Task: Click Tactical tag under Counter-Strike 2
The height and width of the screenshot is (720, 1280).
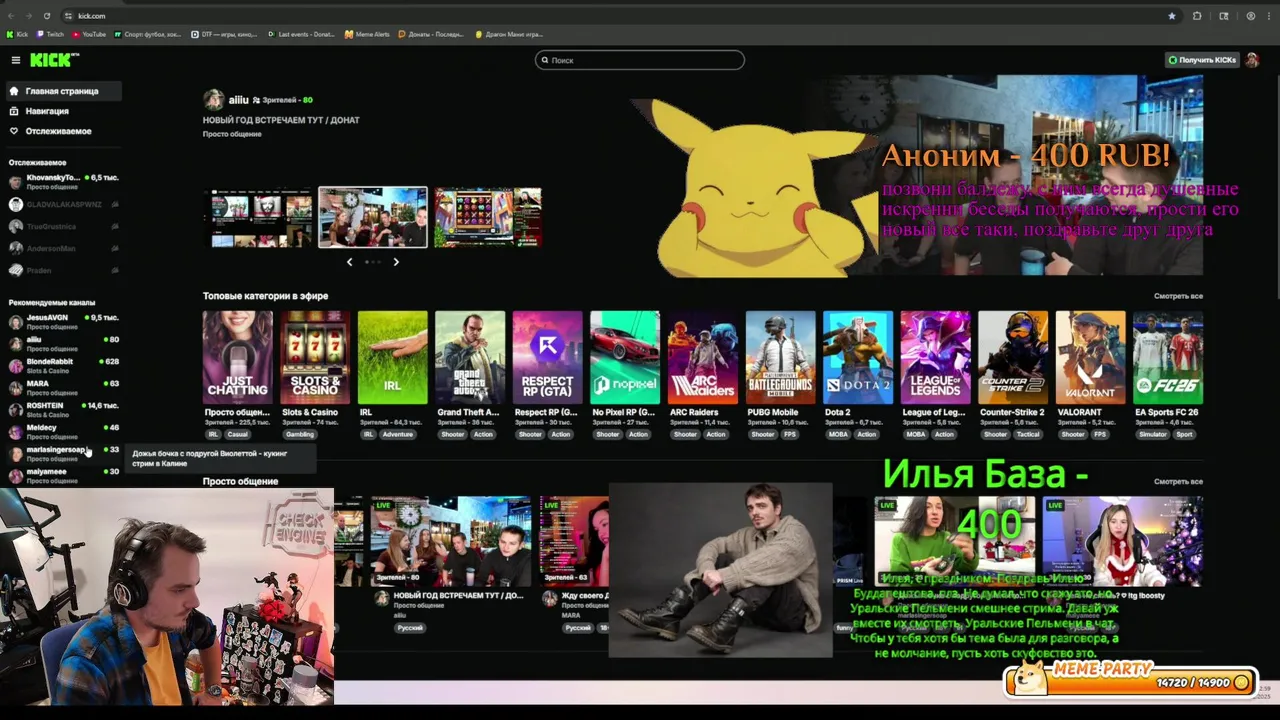Action: (x=1028, y=434)
